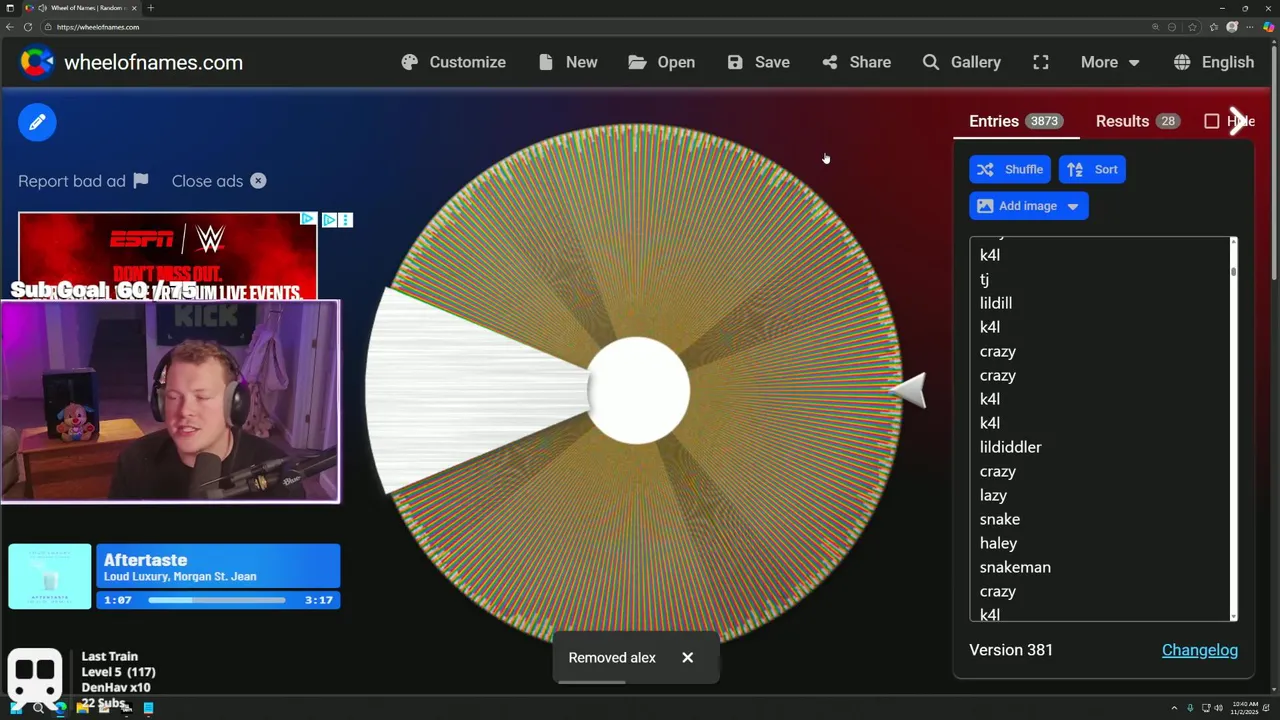Click the browser zoom icon in address bar
Viewport: 1280px width, 720px height.
tap(1155, 27)
